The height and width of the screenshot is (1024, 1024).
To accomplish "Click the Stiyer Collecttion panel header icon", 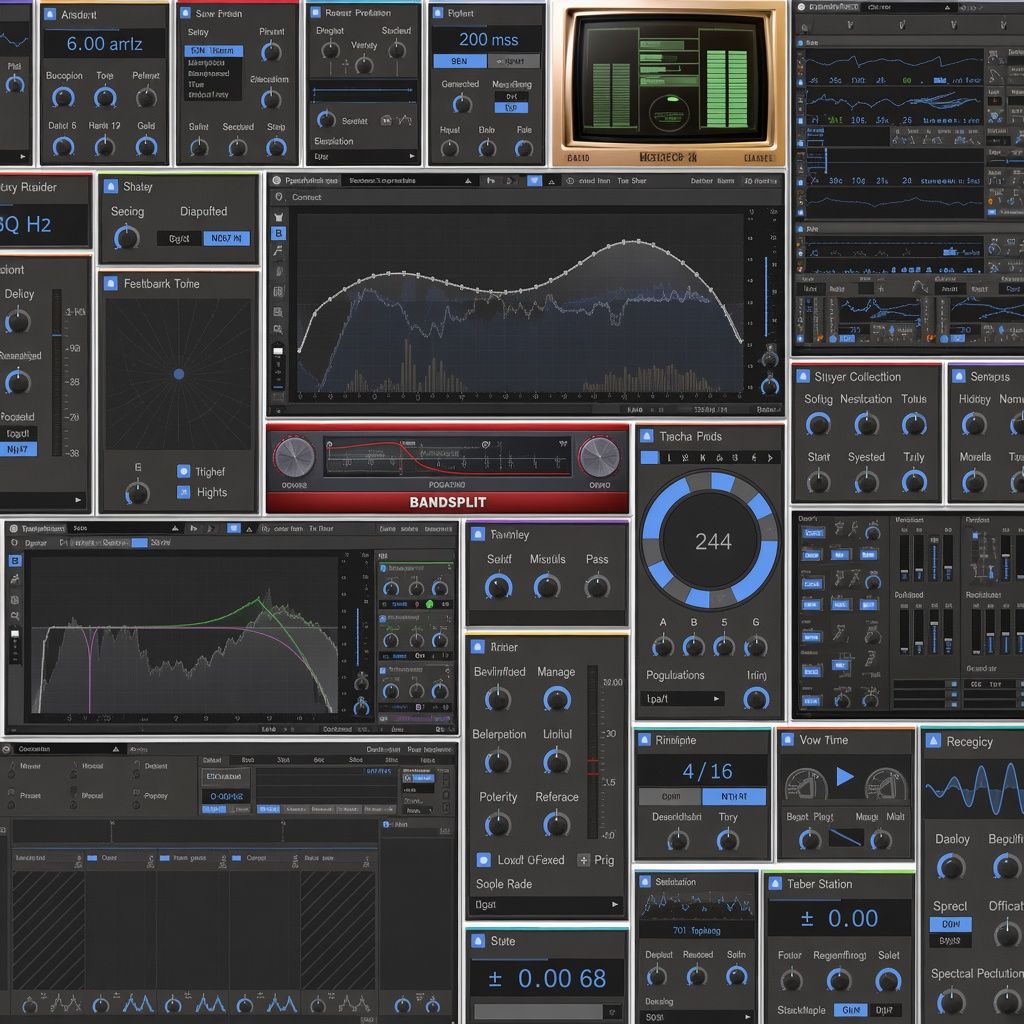I will (x=802, y=376).
